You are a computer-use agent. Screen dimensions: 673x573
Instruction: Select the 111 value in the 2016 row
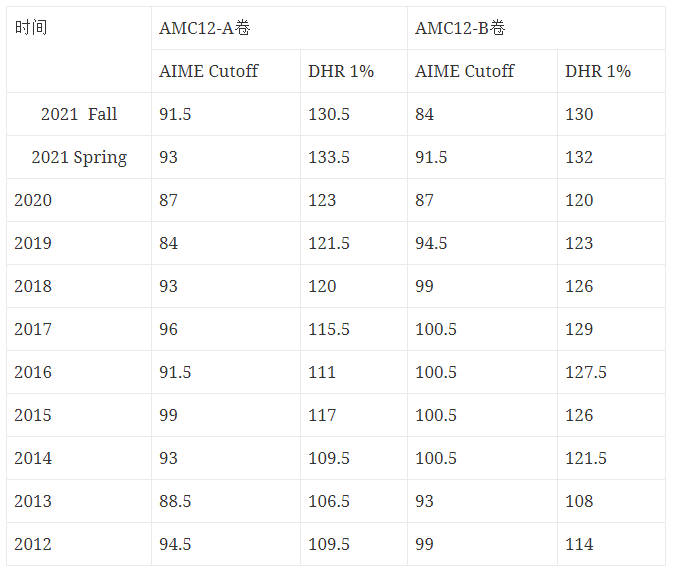(x=354, y=372)
